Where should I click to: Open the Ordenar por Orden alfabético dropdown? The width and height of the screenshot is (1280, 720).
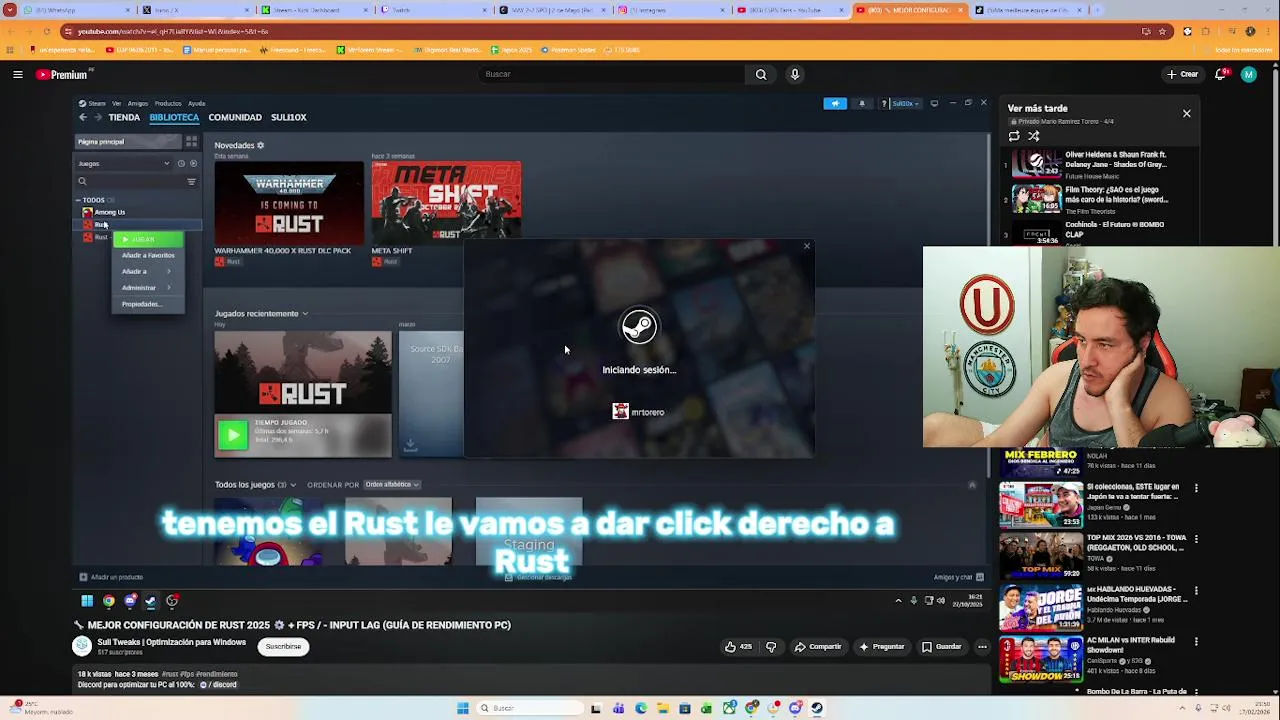click(392, 485)
